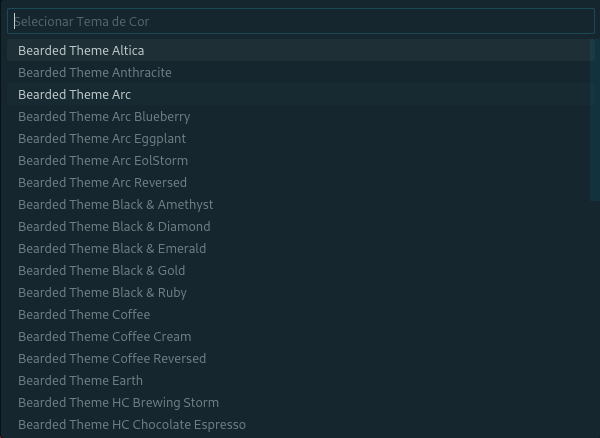Select Bearded Theme Arc Eggplant

pyautogui.click(x=102, y=138)
